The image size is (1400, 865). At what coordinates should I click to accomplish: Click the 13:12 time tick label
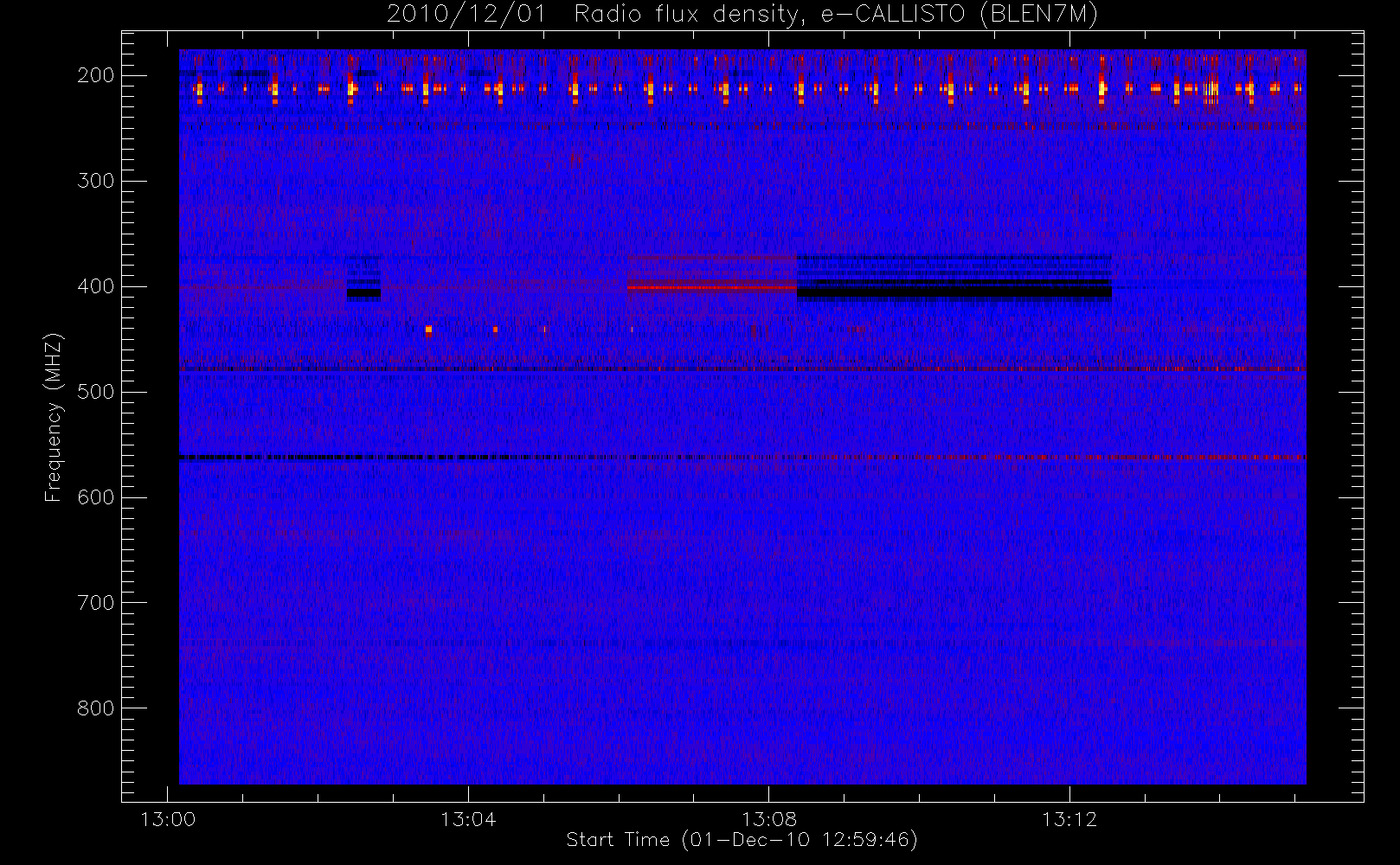(1069, 819)
